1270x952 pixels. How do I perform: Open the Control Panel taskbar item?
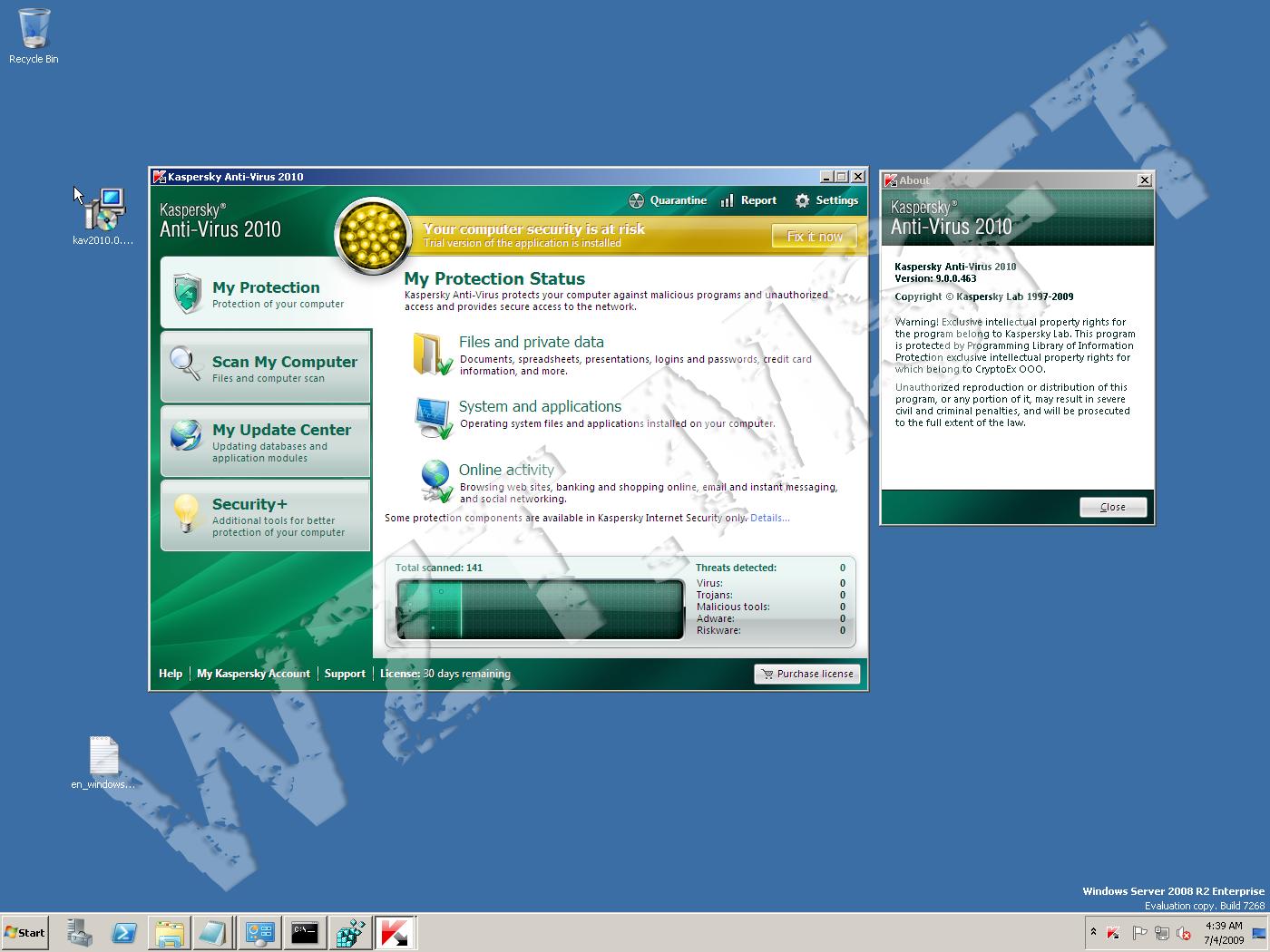click(259, 933)
